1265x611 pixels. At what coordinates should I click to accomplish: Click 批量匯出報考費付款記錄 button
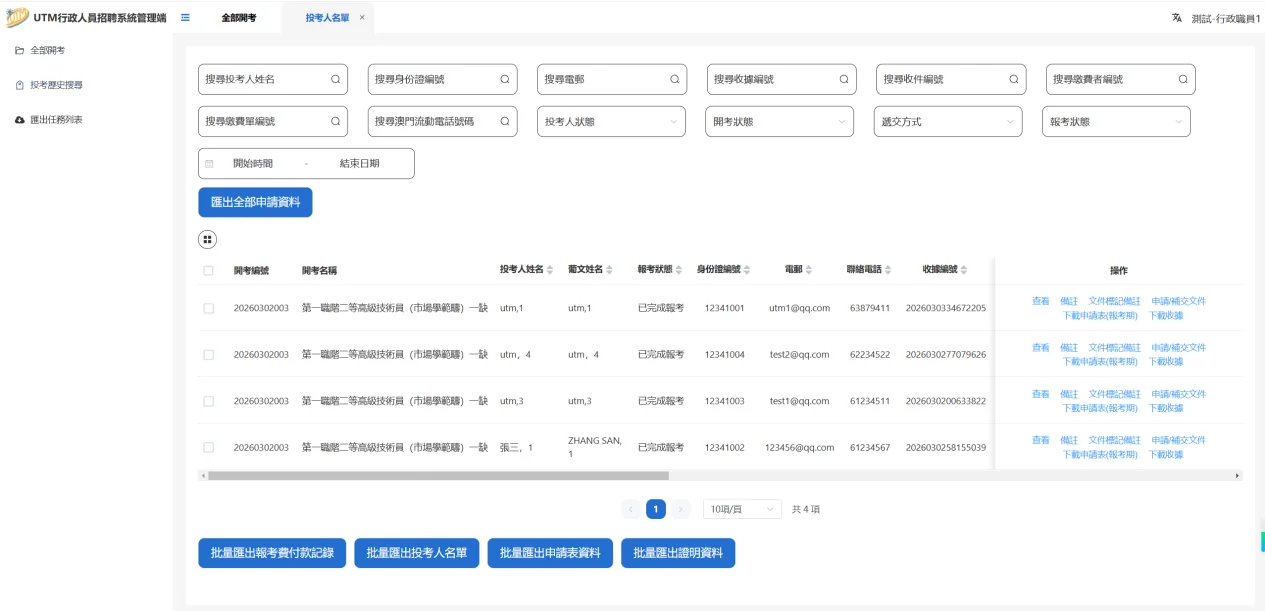point(272,553)
